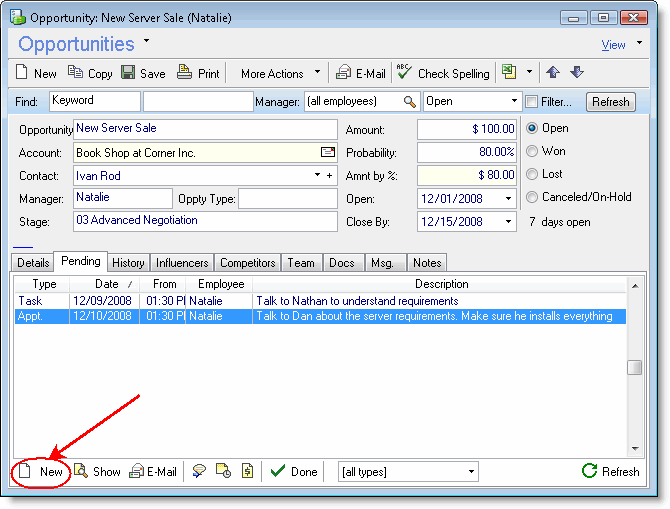Go to previous record with the up arrow

(553, 73)
